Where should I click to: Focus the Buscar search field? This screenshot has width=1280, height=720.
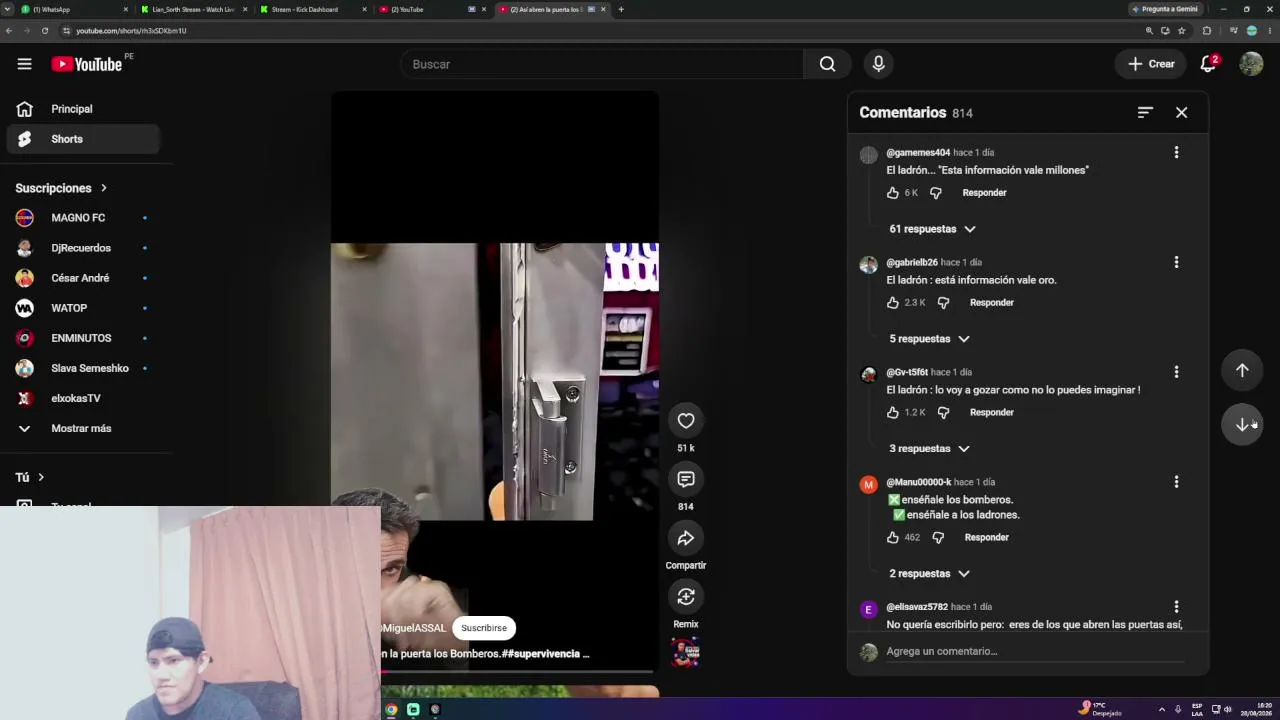click(602, 64)
